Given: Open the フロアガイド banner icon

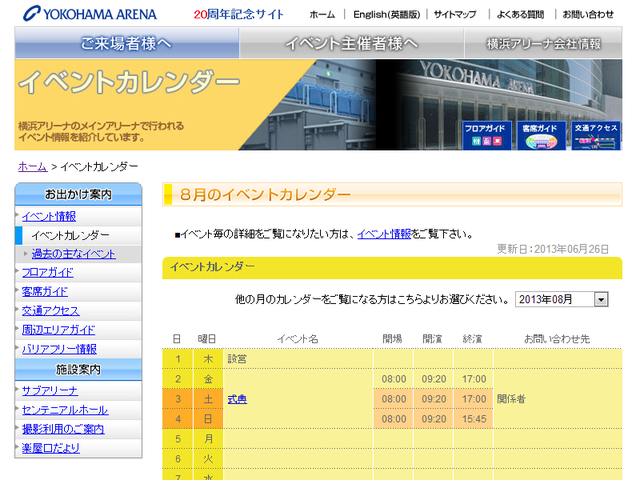Looking at the screenshot, I should tap(486, 136).
